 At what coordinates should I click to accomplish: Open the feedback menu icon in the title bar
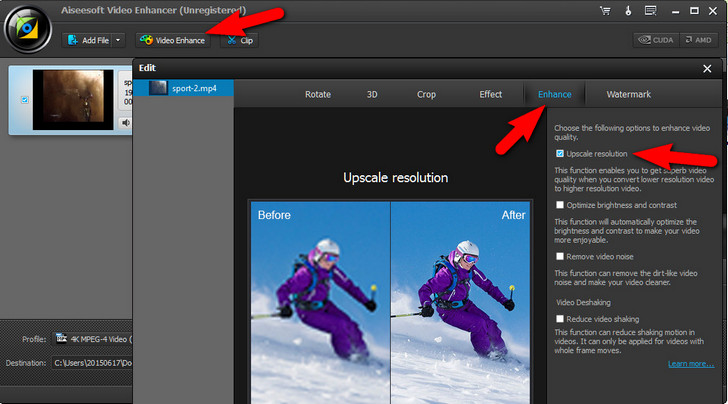click(x=650, y=11)
